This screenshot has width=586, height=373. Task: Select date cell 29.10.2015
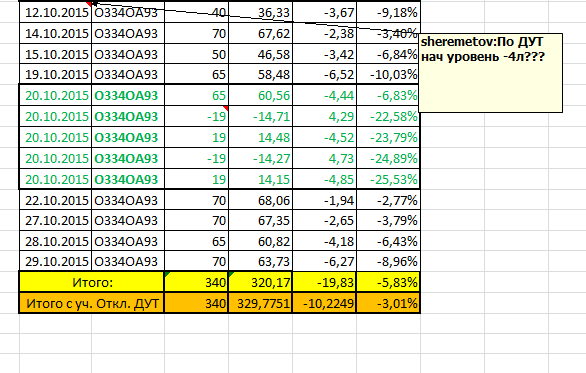(55, 261)
